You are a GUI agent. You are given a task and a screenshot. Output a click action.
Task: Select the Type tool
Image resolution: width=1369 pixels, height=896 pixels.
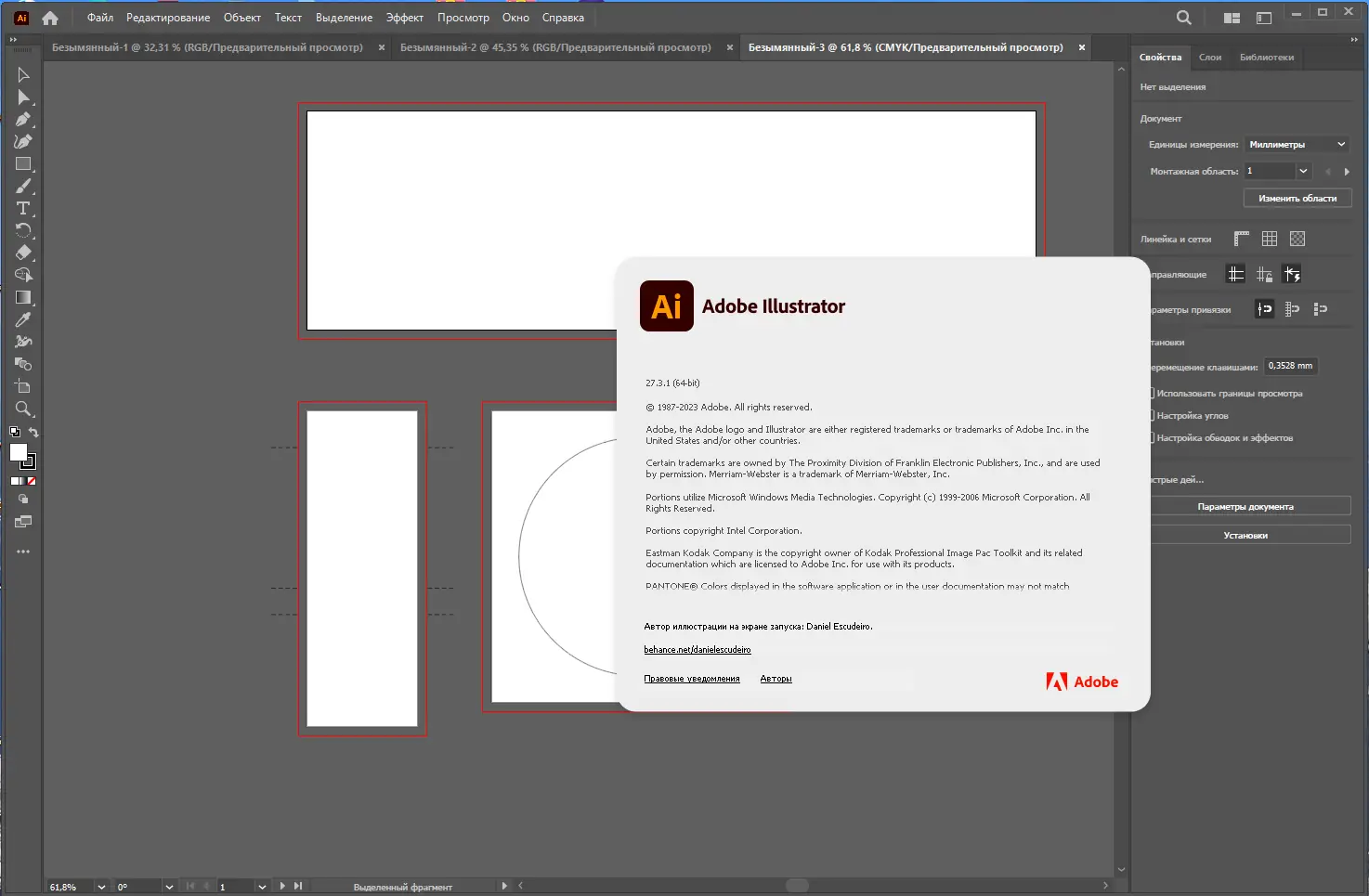23,208
